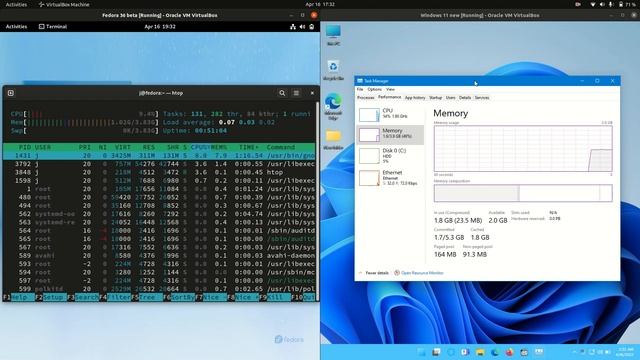Click the Memory composition bar
The image size is (640, 360).
523,193
